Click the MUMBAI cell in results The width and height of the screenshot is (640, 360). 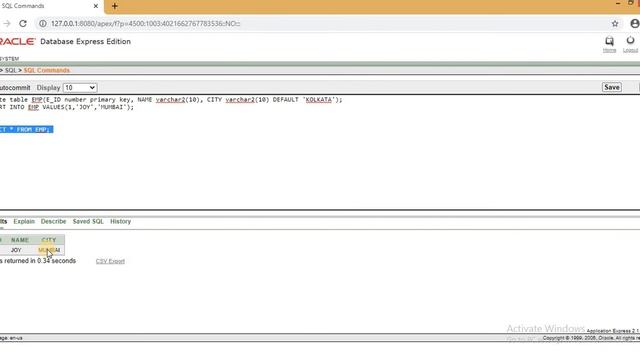[x=49, y=250]
